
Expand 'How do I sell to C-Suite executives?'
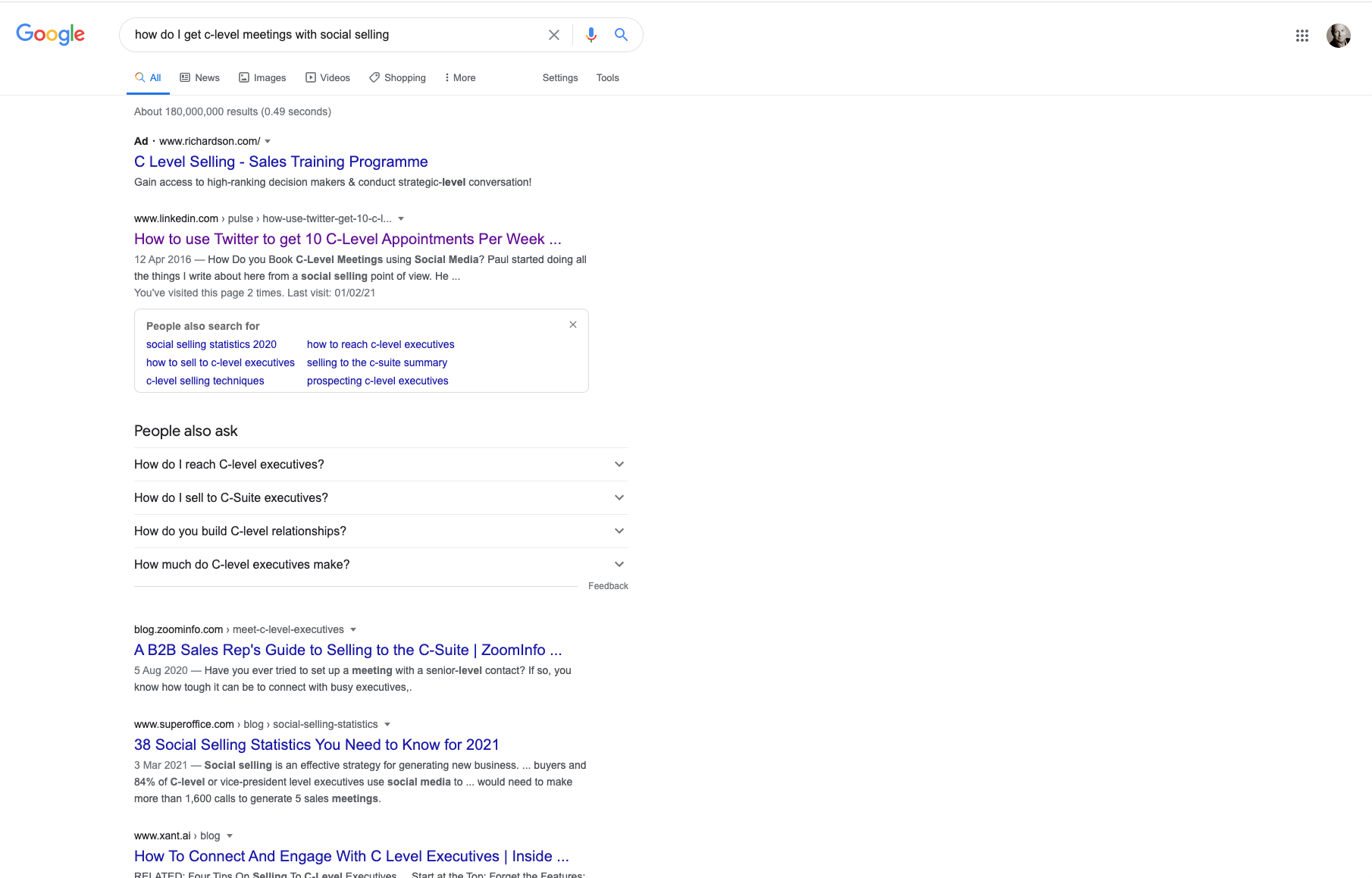point(381,497)
